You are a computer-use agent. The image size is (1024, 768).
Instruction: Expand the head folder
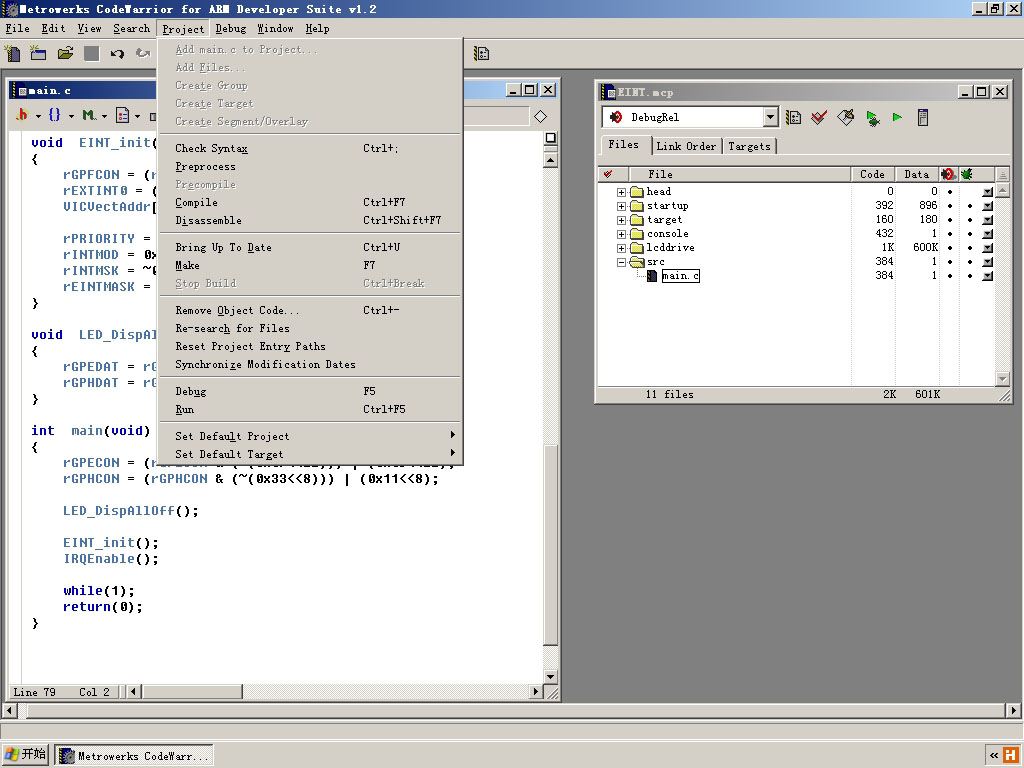point(621,192)
